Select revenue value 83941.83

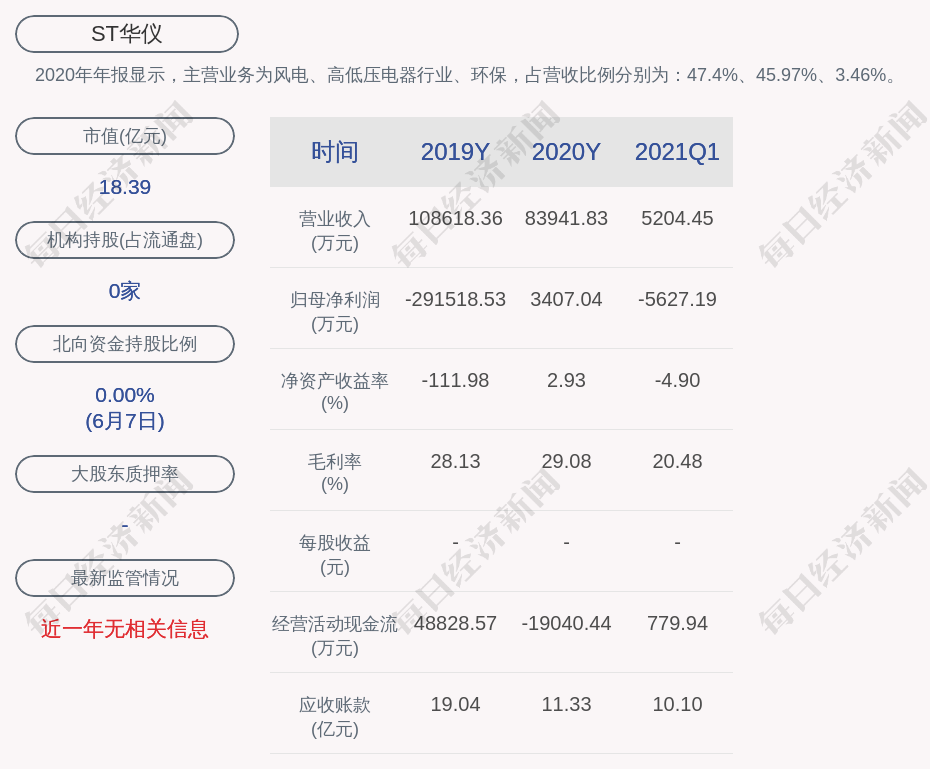566,218
